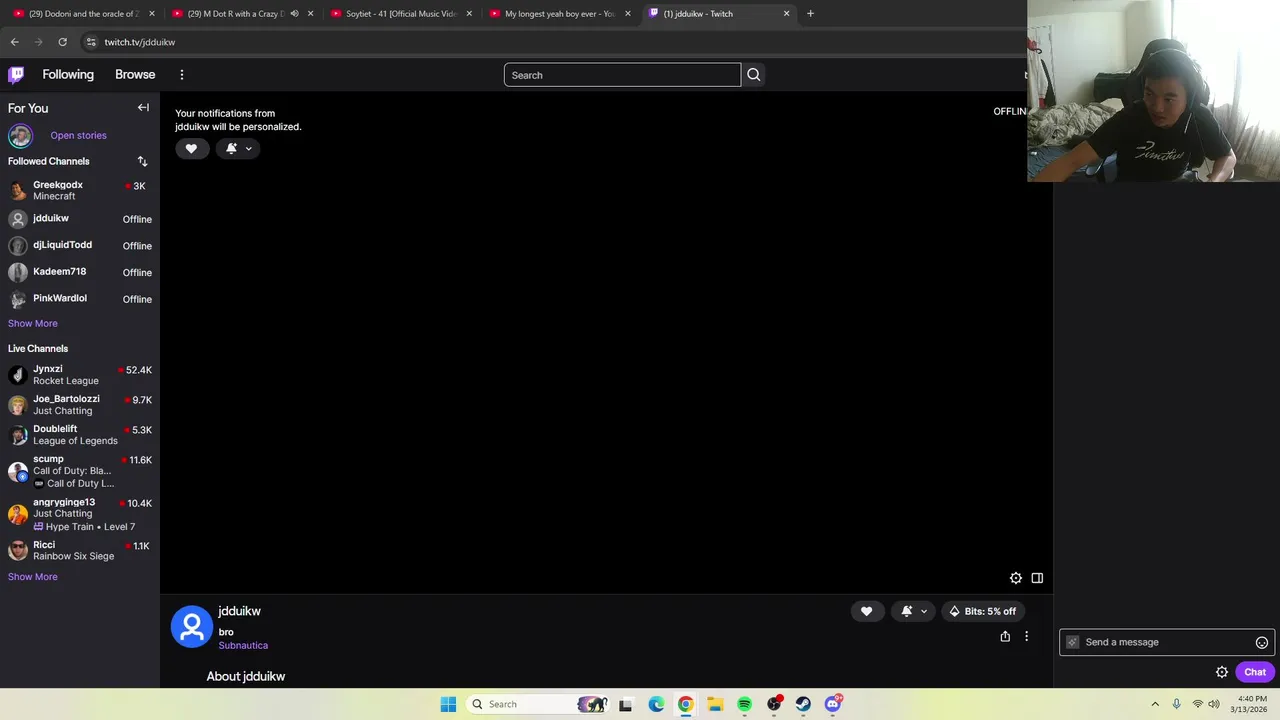Open the chat settings gear
The height and width of the screenshot is (720, 1280).
pyautogui.click(x=1222, y=672)
